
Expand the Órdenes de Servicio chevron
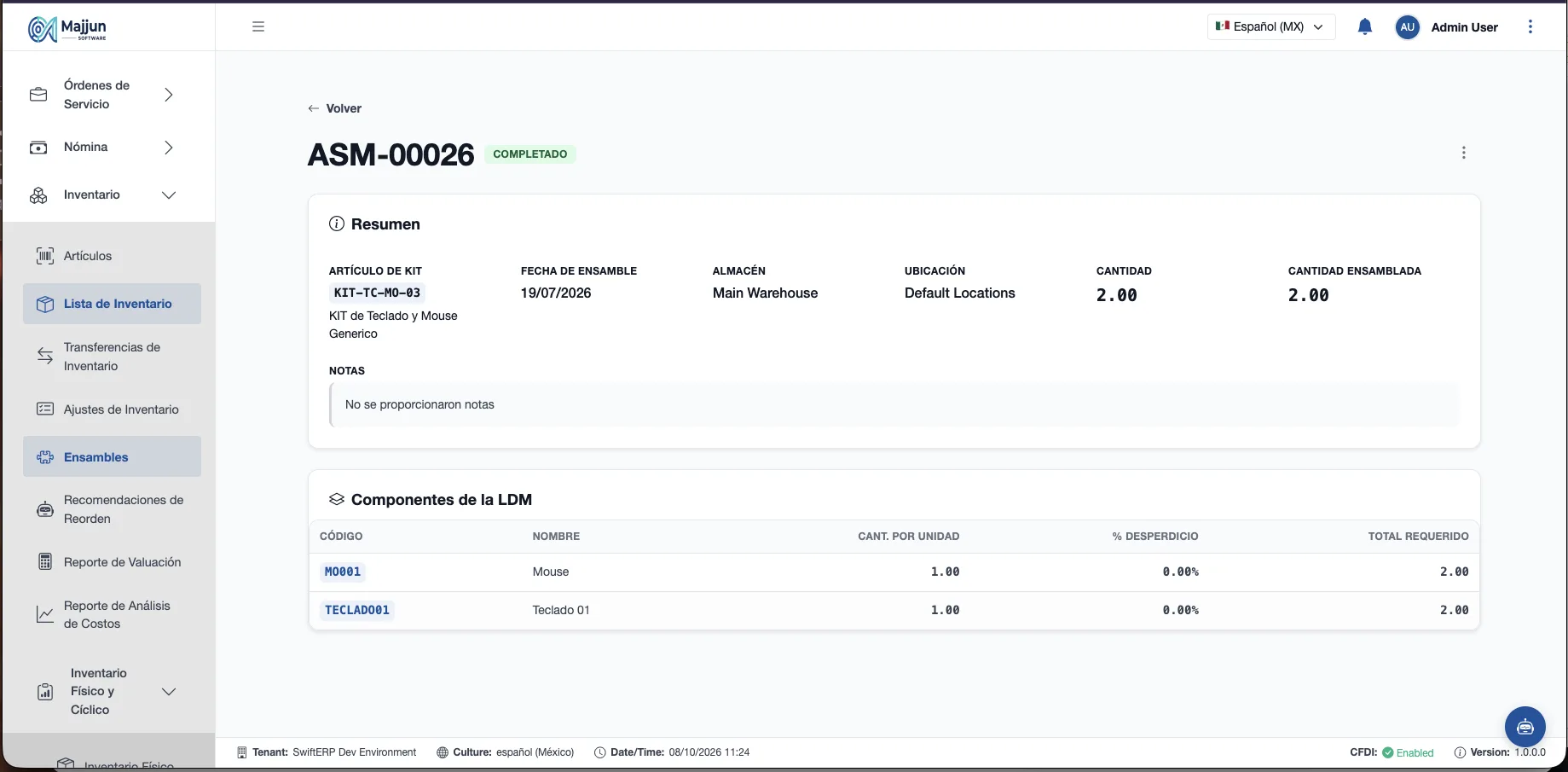tap(169, 95)
